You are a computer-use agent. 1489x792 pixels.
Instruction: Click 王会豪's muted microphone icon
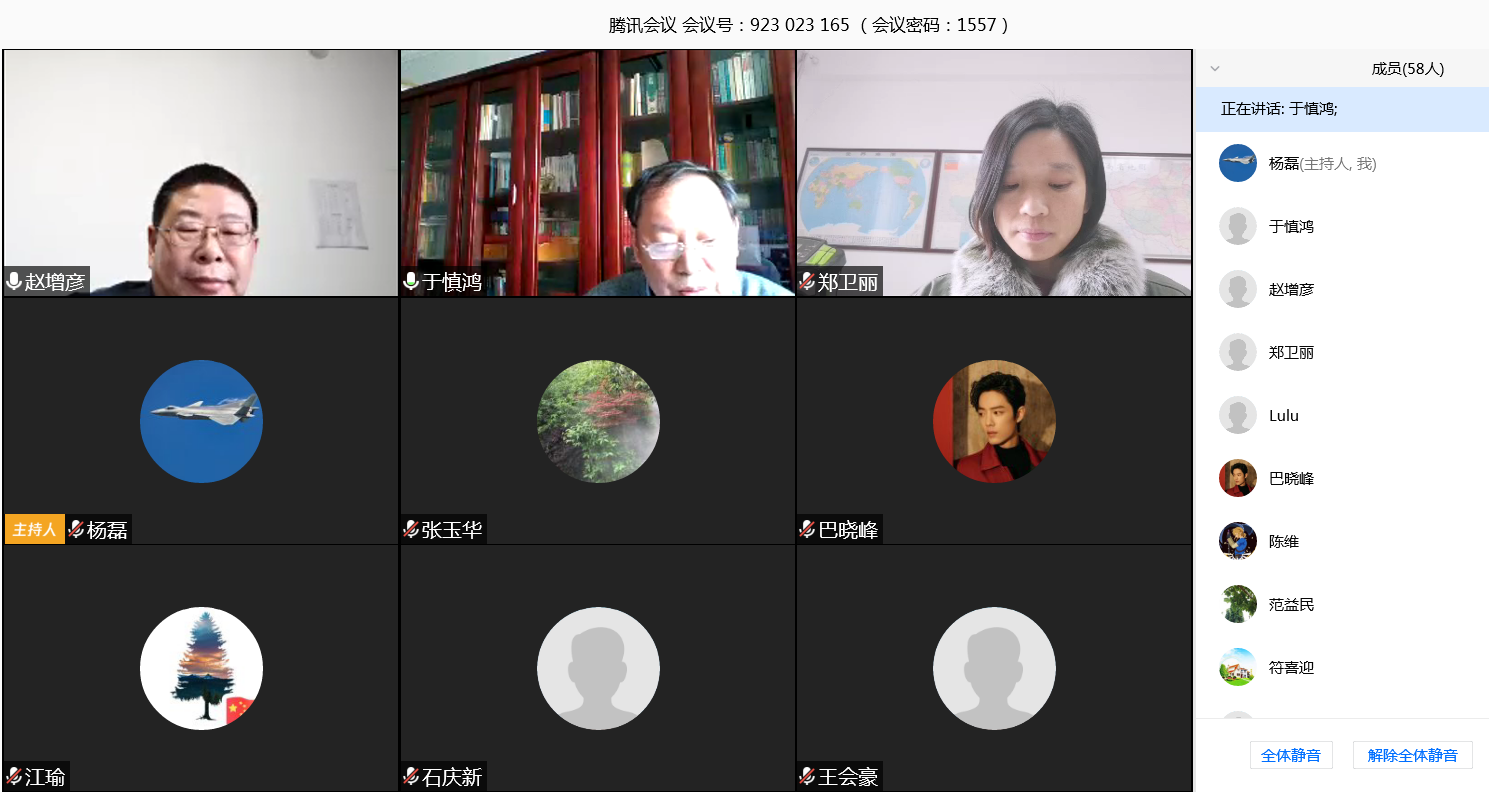pos(807,777)
